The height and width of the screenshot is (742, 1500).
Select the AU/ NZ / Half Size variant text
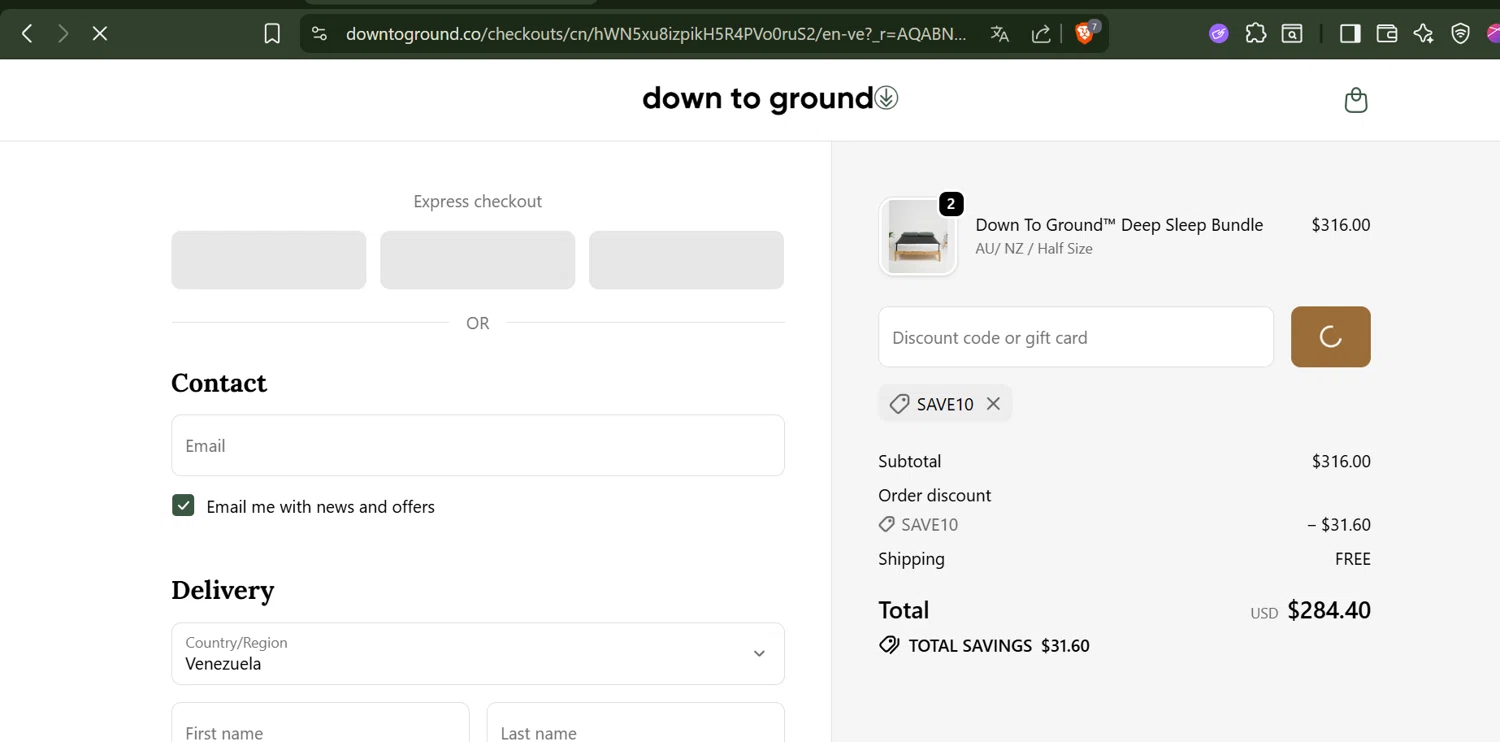click(1034, 249)
